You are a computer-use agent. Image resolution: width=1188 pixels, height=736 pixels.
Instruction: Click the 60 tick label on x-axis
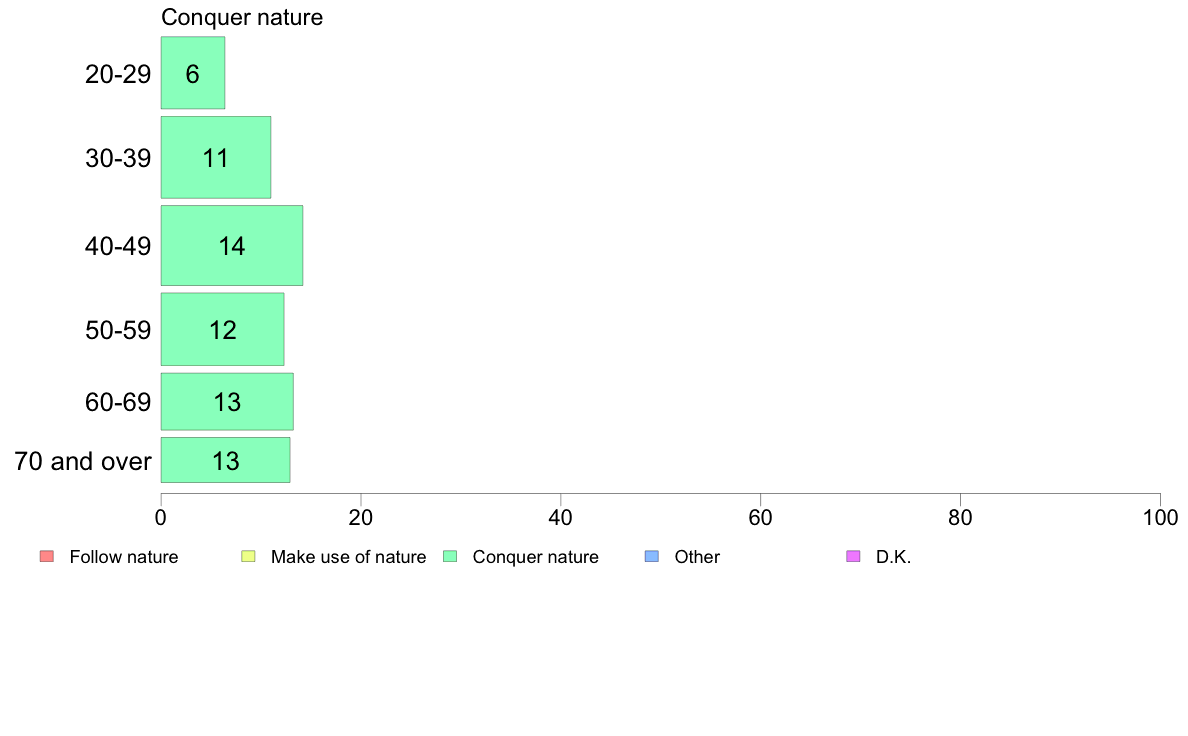point(760,518)
